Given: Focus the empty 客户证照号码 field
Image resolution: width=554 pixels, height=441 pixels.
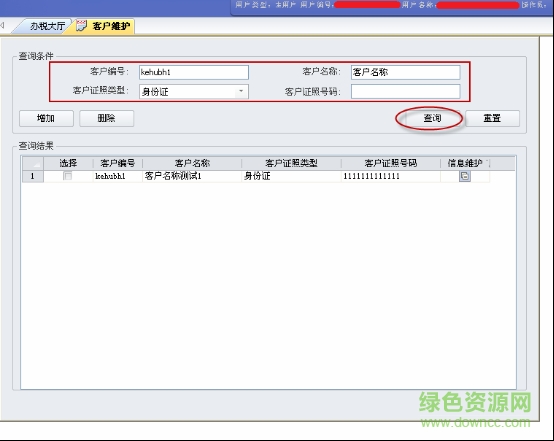Looking at the screenshot, I should pyautogui.click(x=405, y=92).
